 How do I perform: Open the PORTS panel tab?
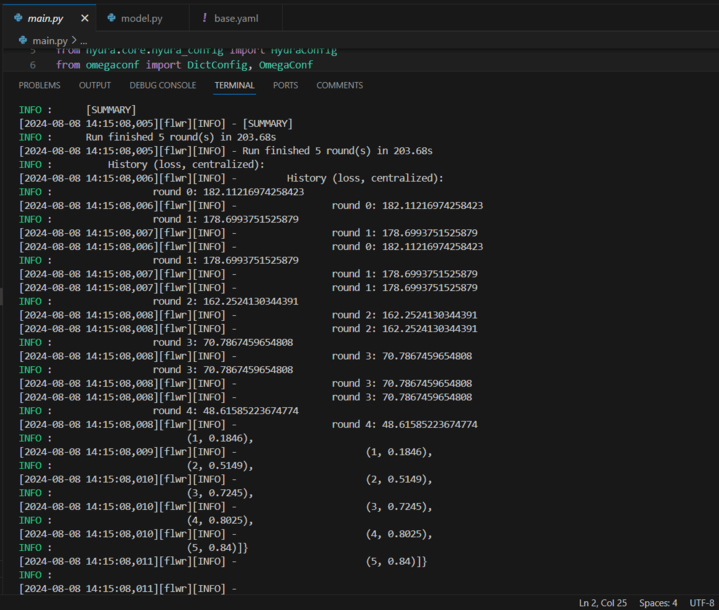click(x=285, y=86)
